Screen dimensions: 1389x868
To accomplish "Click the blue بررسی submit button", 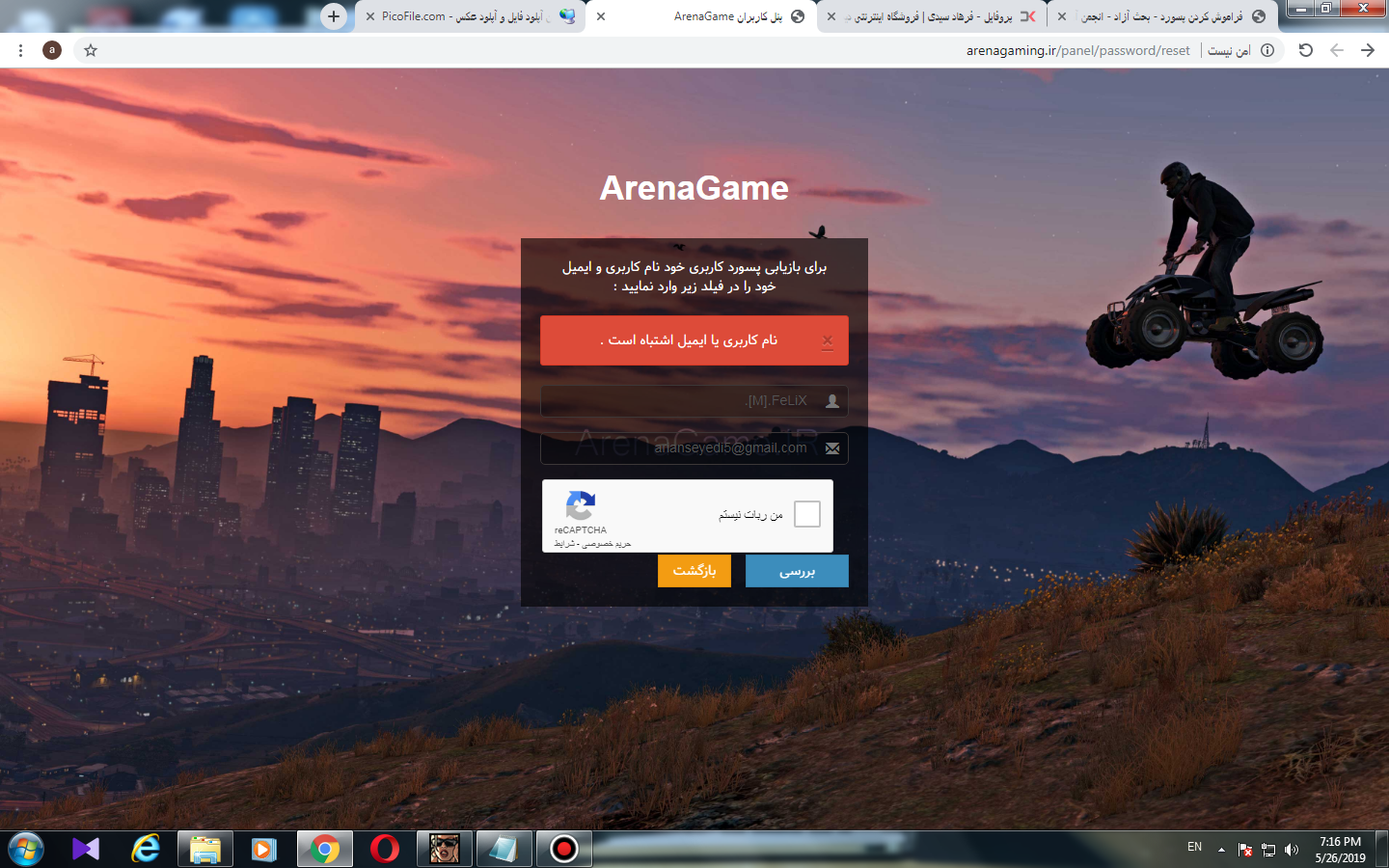I will click(797, 571).
